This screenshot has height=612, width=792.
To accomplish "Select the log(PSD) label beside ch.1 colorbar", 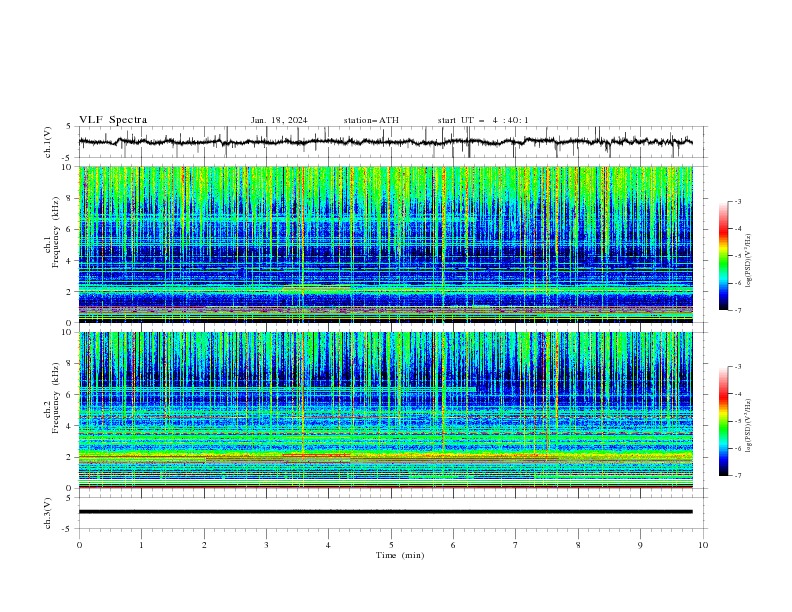I will tap(749, 261).
